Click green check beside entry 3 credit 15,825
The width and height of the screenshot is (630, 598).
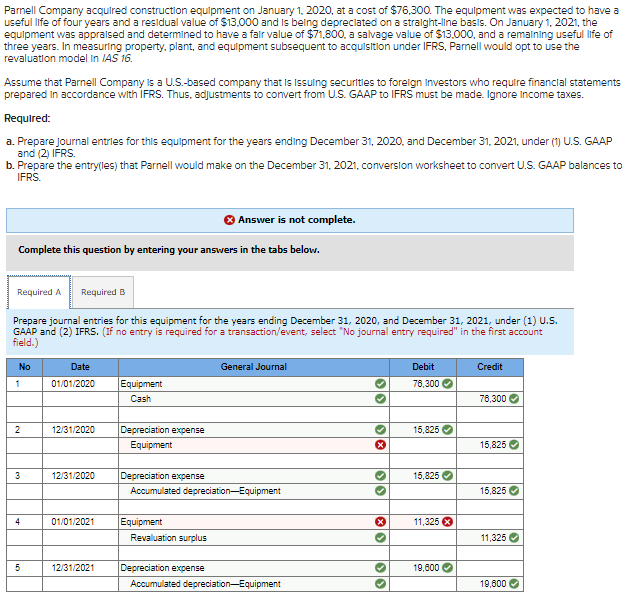point(514,491)
